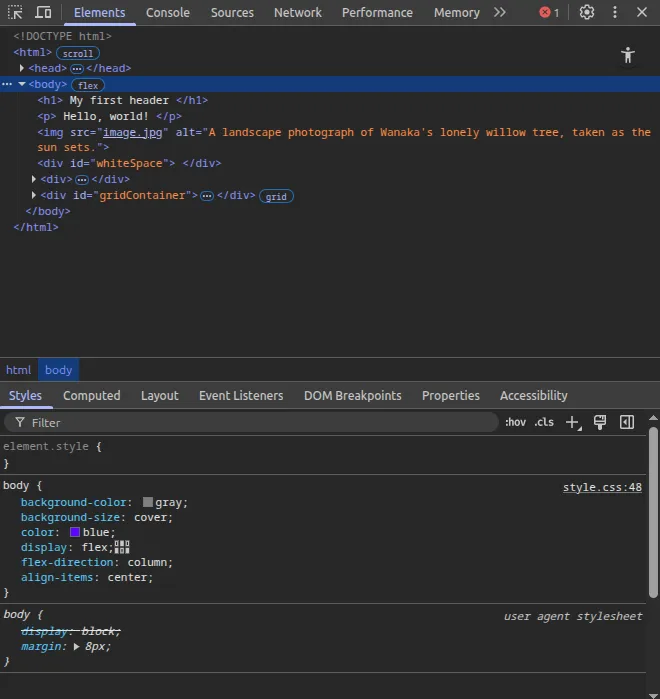Screen dimensions: 660x699
Task: Click the gridContainer ellipsis badge
Action: click(207, 196)
